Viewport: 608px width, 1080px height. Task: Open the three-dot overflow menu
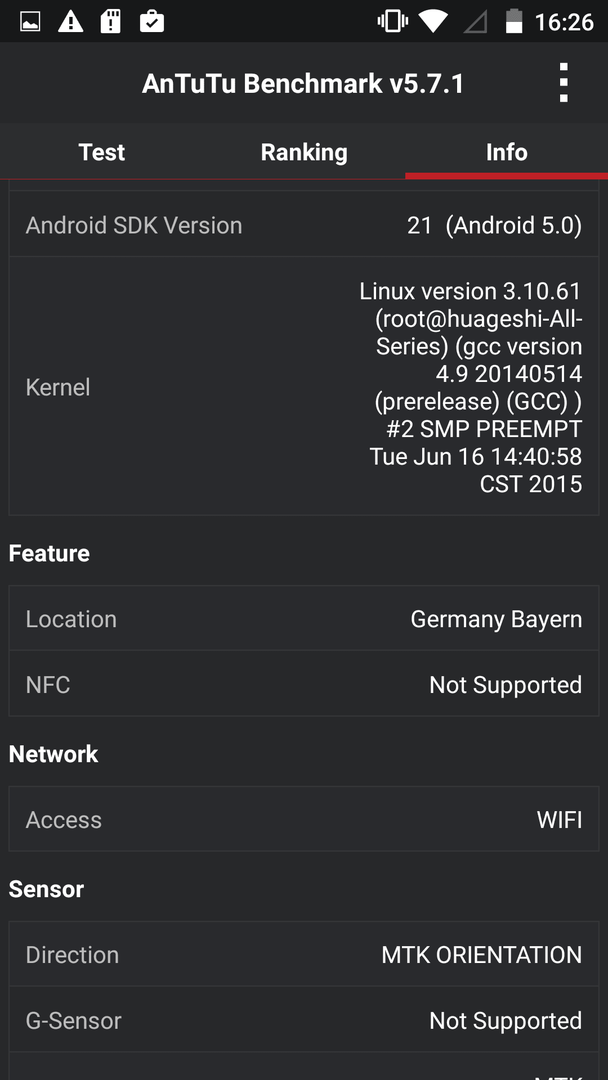pos(563,83)
